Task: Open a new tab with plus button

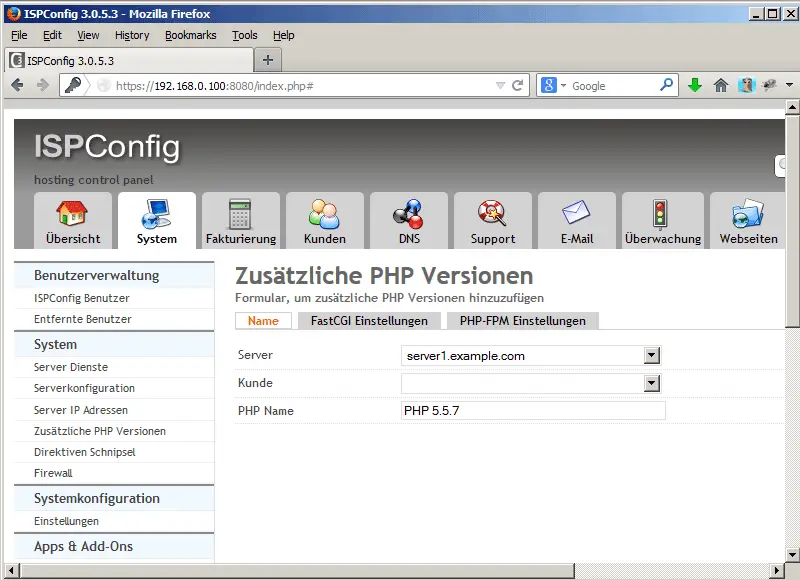Action: (x=267, y=60)
